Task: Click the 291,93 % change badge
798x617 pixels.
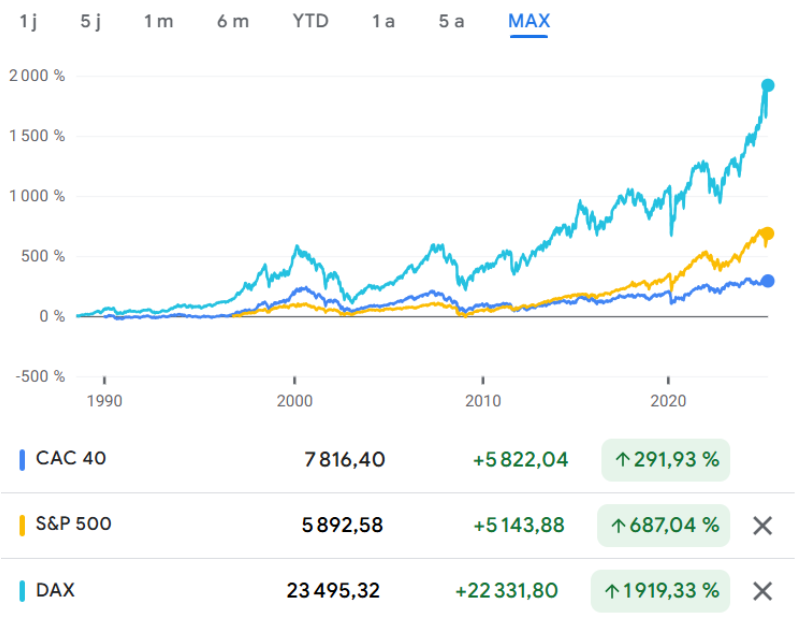Action: click(666, 460)
